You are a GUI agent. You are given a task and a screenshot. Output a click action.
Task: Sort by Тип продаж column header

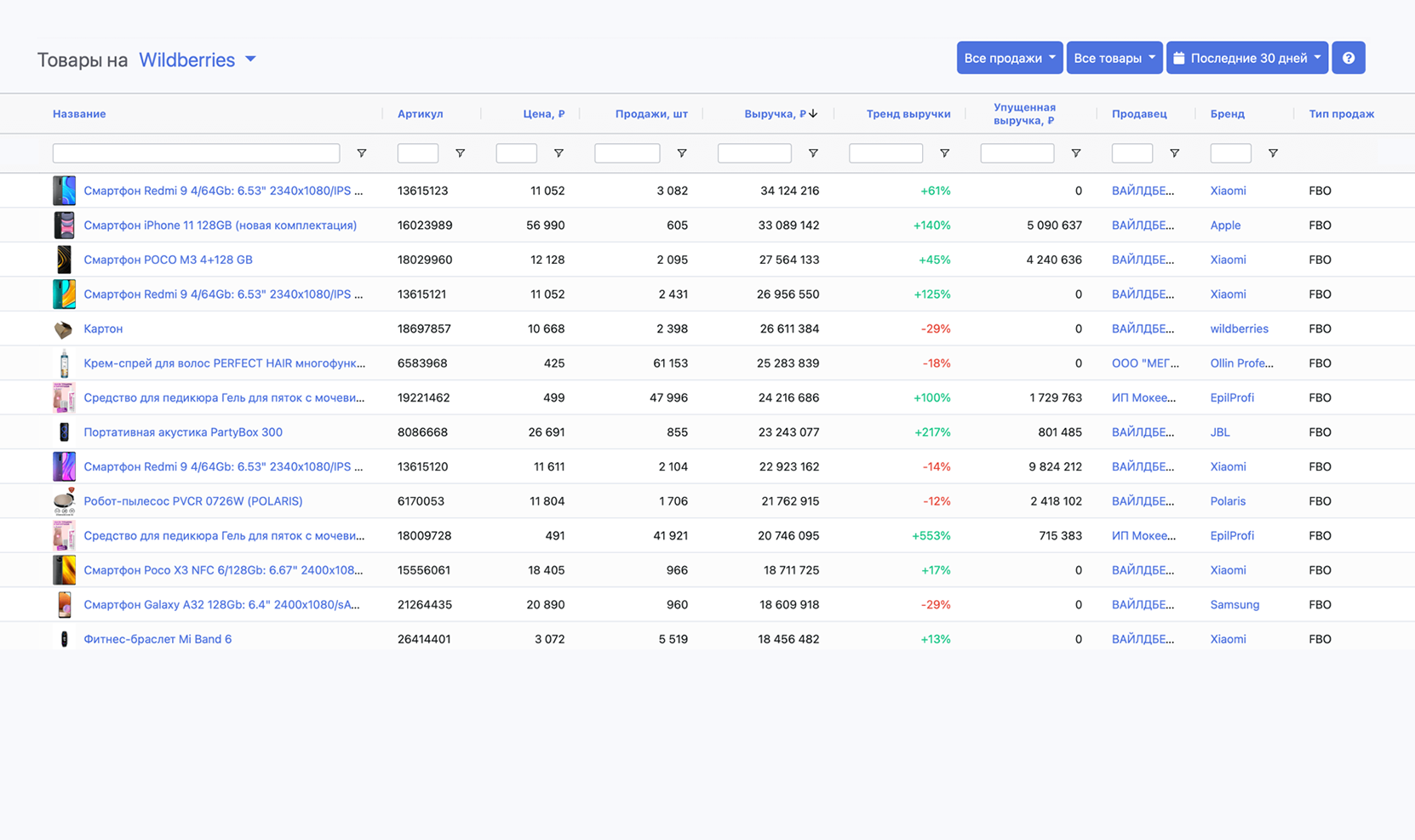[1341, 114]
